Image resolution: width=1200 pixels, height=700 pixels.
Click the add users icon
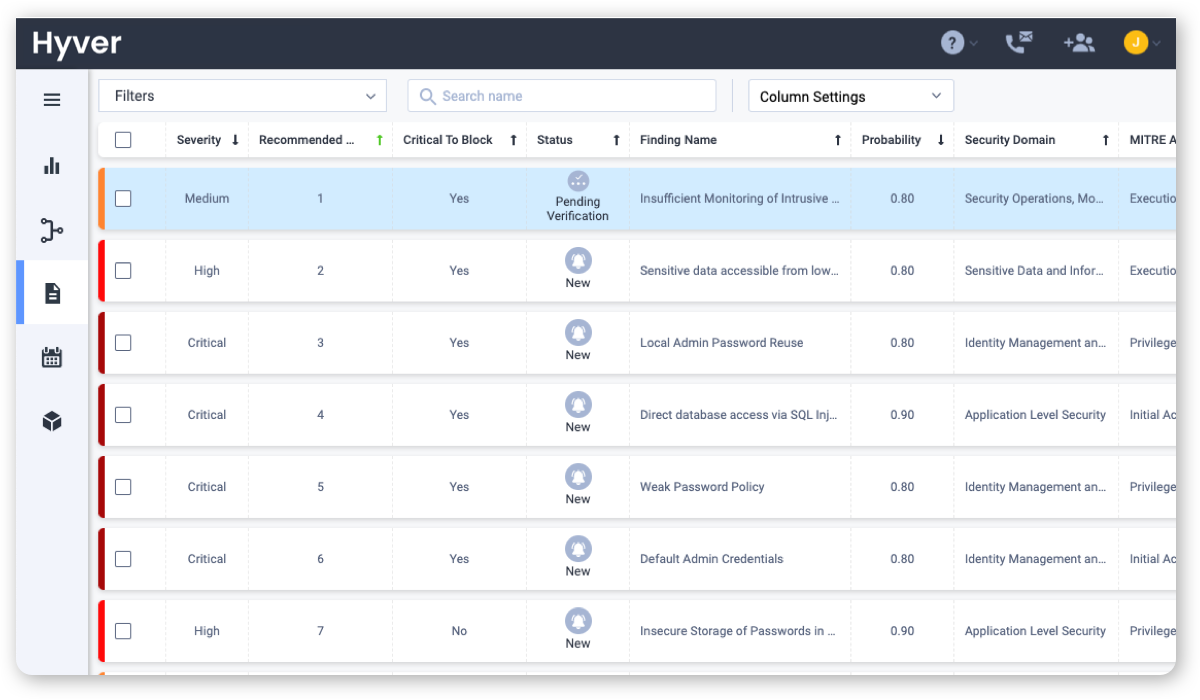1079,43
